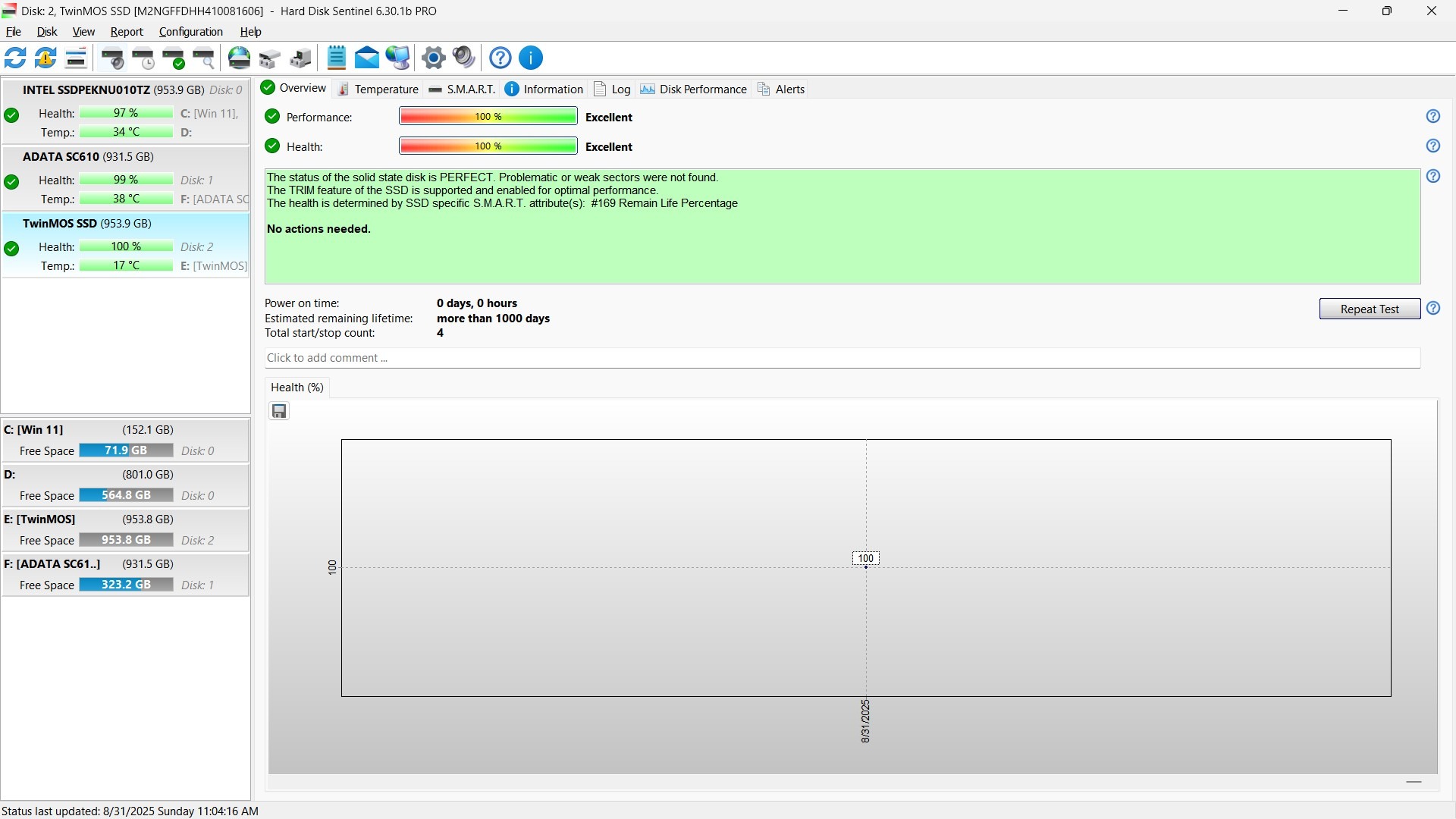Viewport: 1456px width, 819px height.
Task: Click the 'more than 1000 days' lifetime value
Action: [x=494, y=318]
